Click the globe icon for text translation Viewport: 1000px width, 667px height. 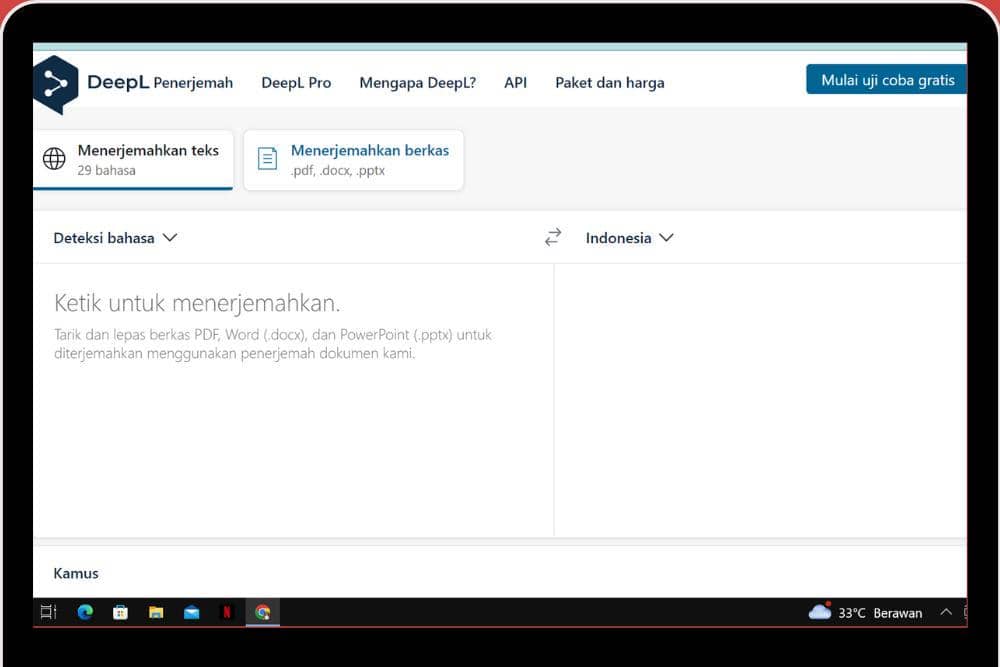54,159
